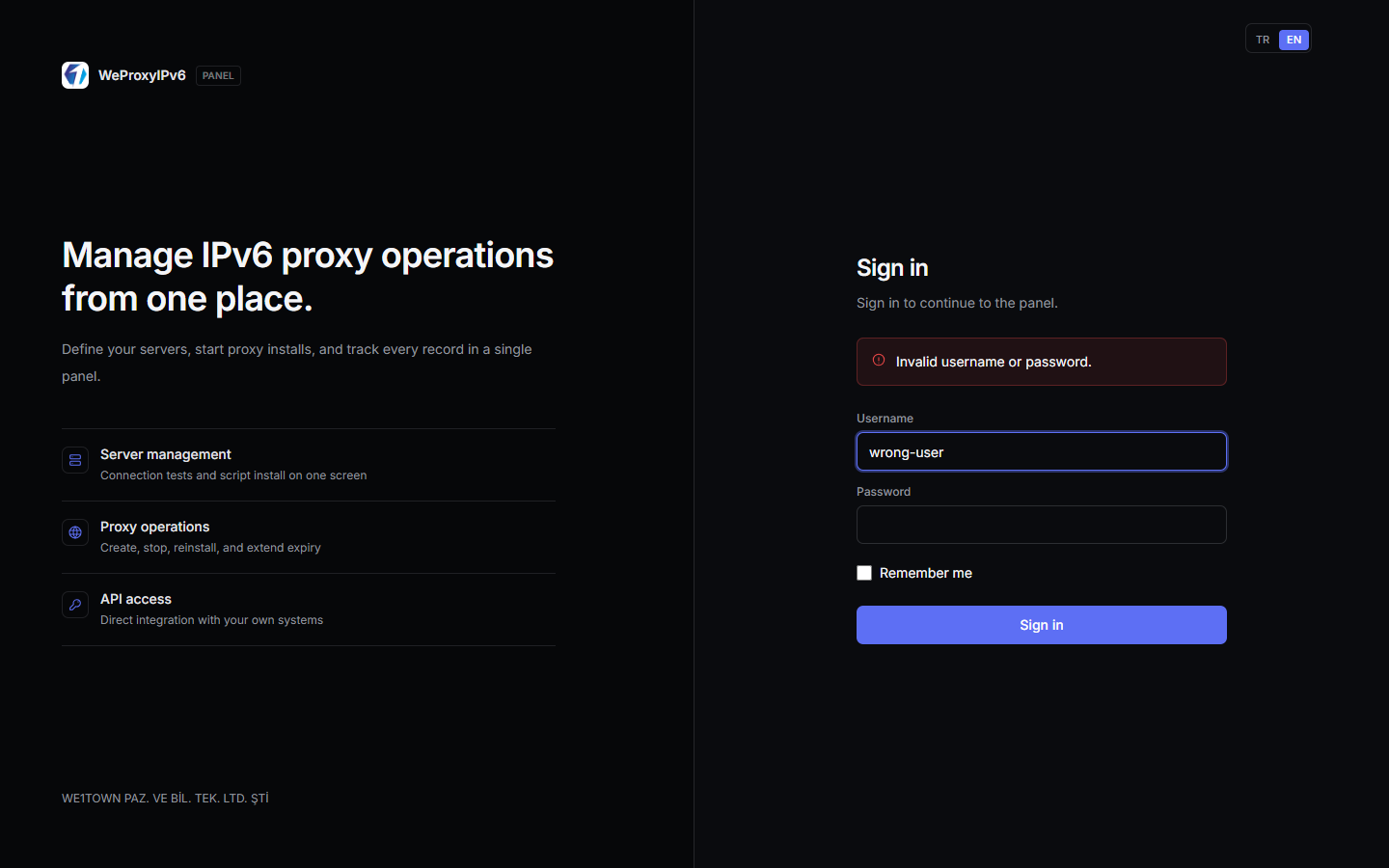Click the Proxy operations feature title
The height and width of the screenshot is (868, 1389).
tap(154, 527)
